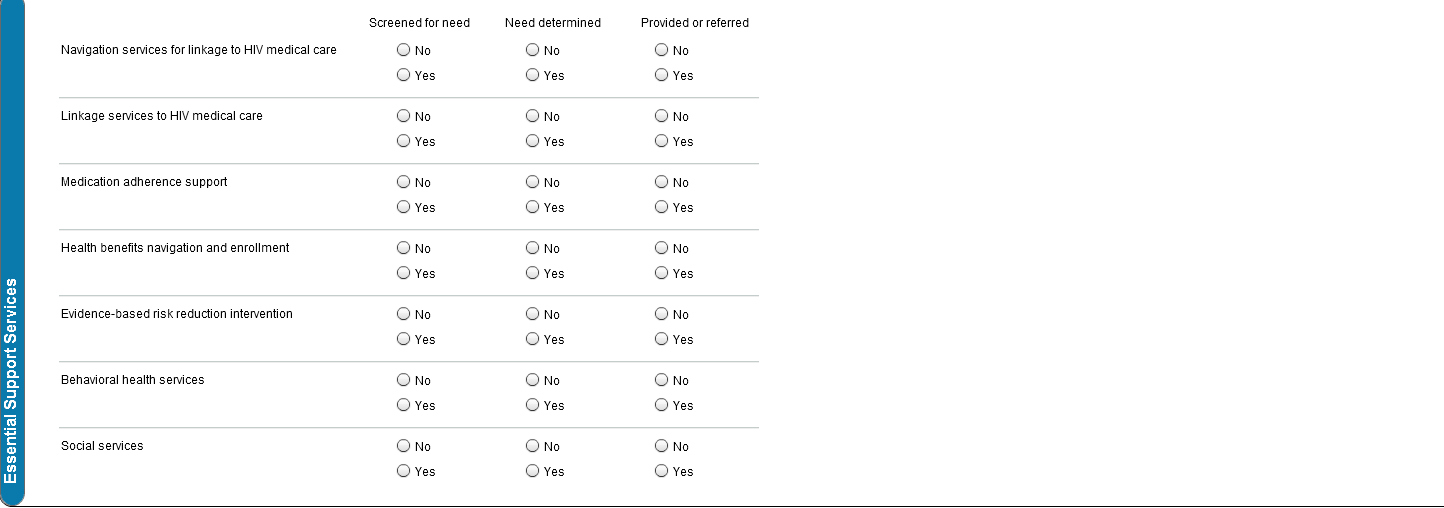
Task: Select Yes for Navigation services Need determined
Action: pos(533,75)
